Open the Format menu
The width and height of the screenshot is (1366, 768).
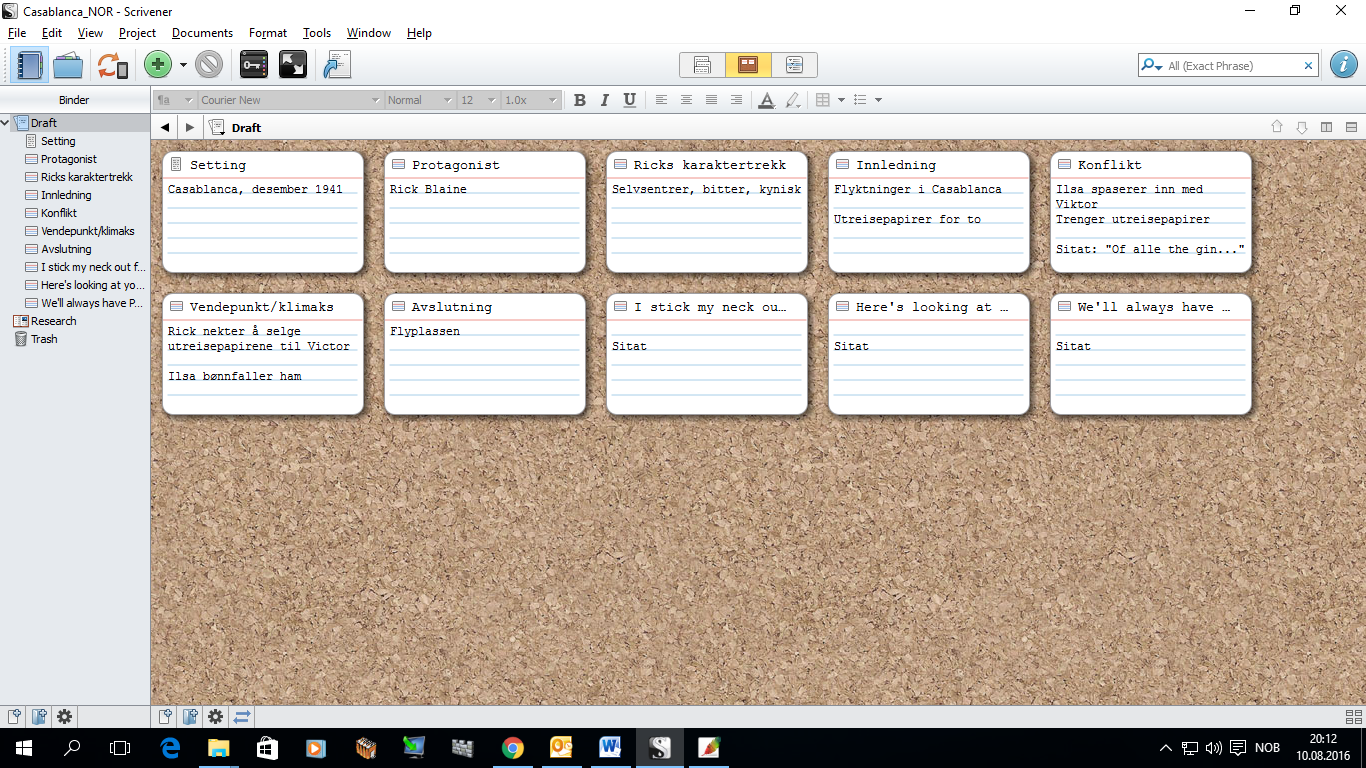pyautogui.click(x=267, y=32)
